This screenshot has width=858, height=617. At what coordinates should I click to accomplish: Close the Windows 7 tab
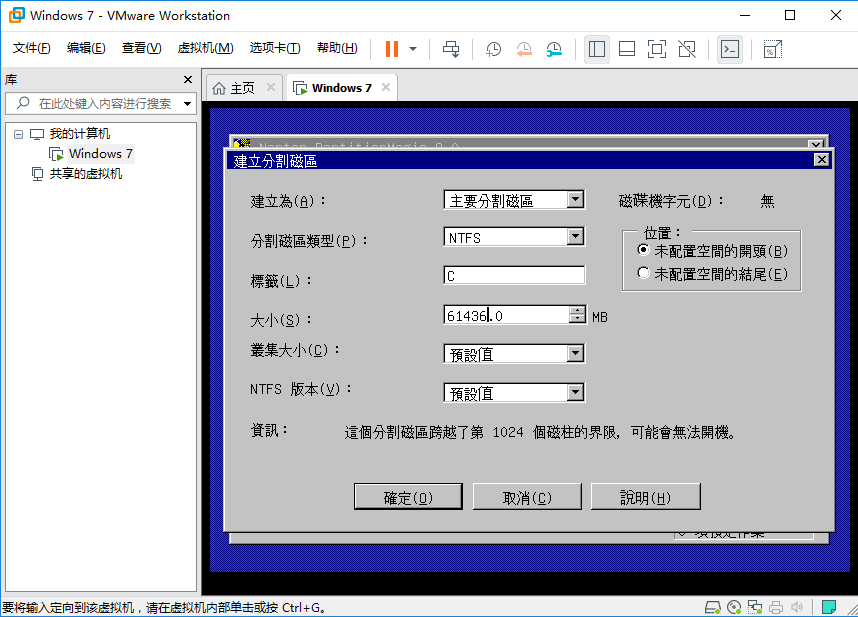click(x=386, y=88)
